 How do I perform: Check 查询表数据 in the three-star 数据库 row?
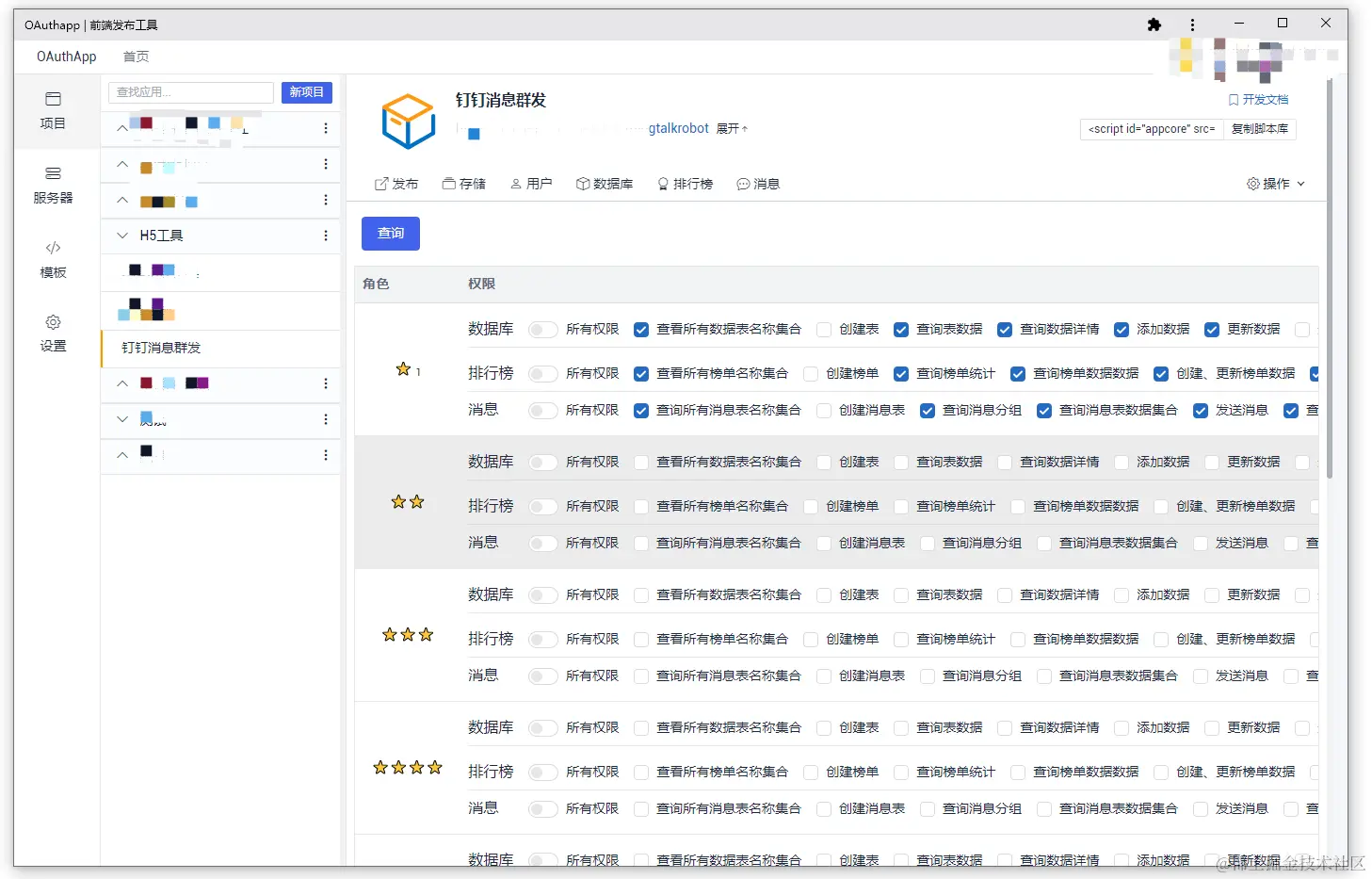point(901,595)
